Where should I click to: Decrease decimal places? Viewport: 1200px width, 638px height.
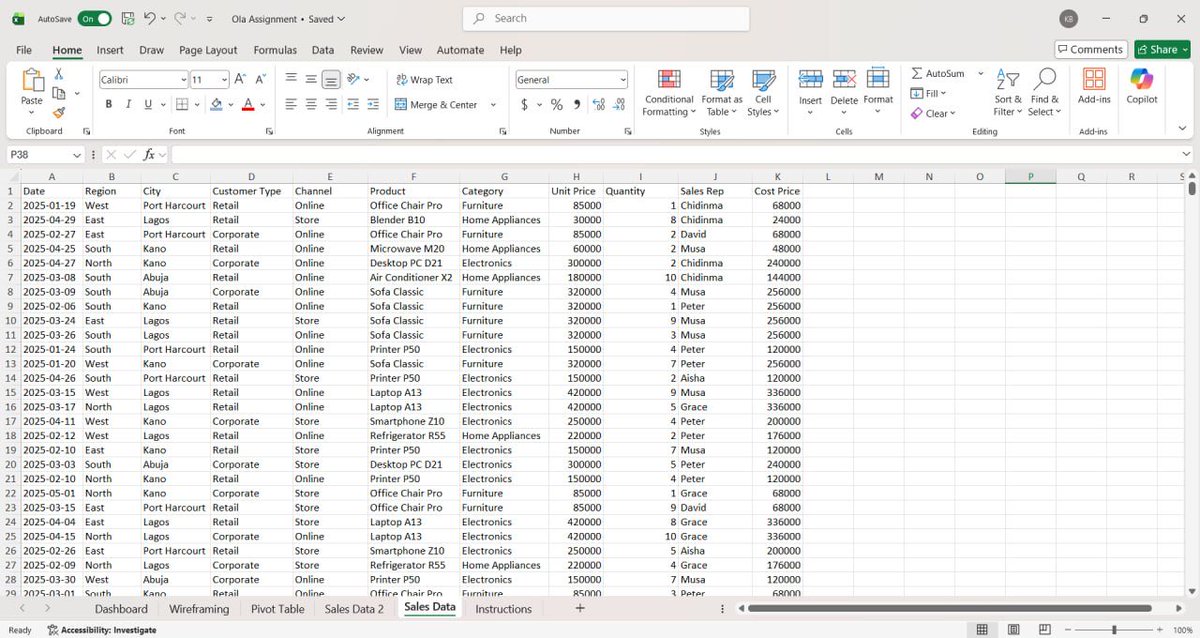click(x=619, y=104)
